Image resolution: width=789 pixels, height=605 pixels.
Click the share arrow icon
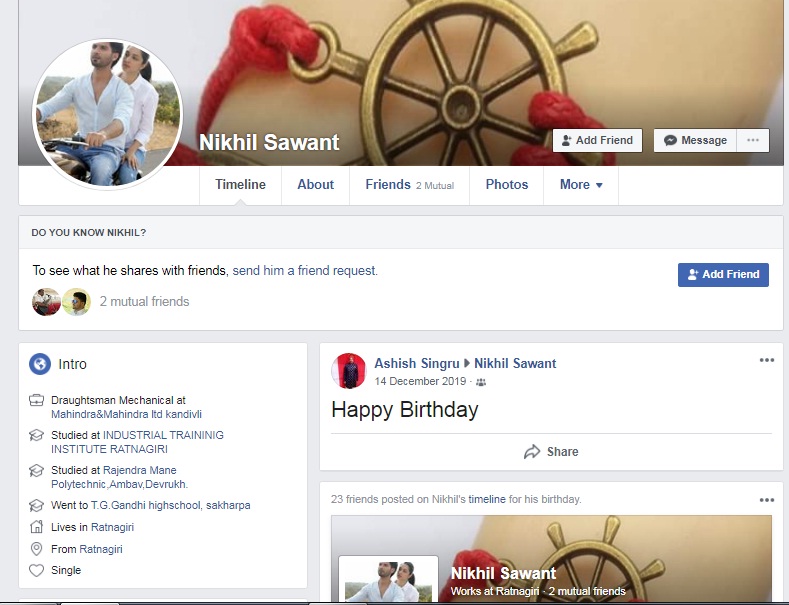pos(532,452)
